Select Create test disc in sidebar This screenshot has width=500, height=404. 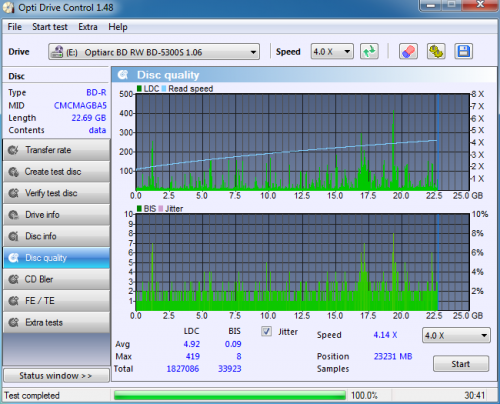pyautogui.click(x=56, y=172)
